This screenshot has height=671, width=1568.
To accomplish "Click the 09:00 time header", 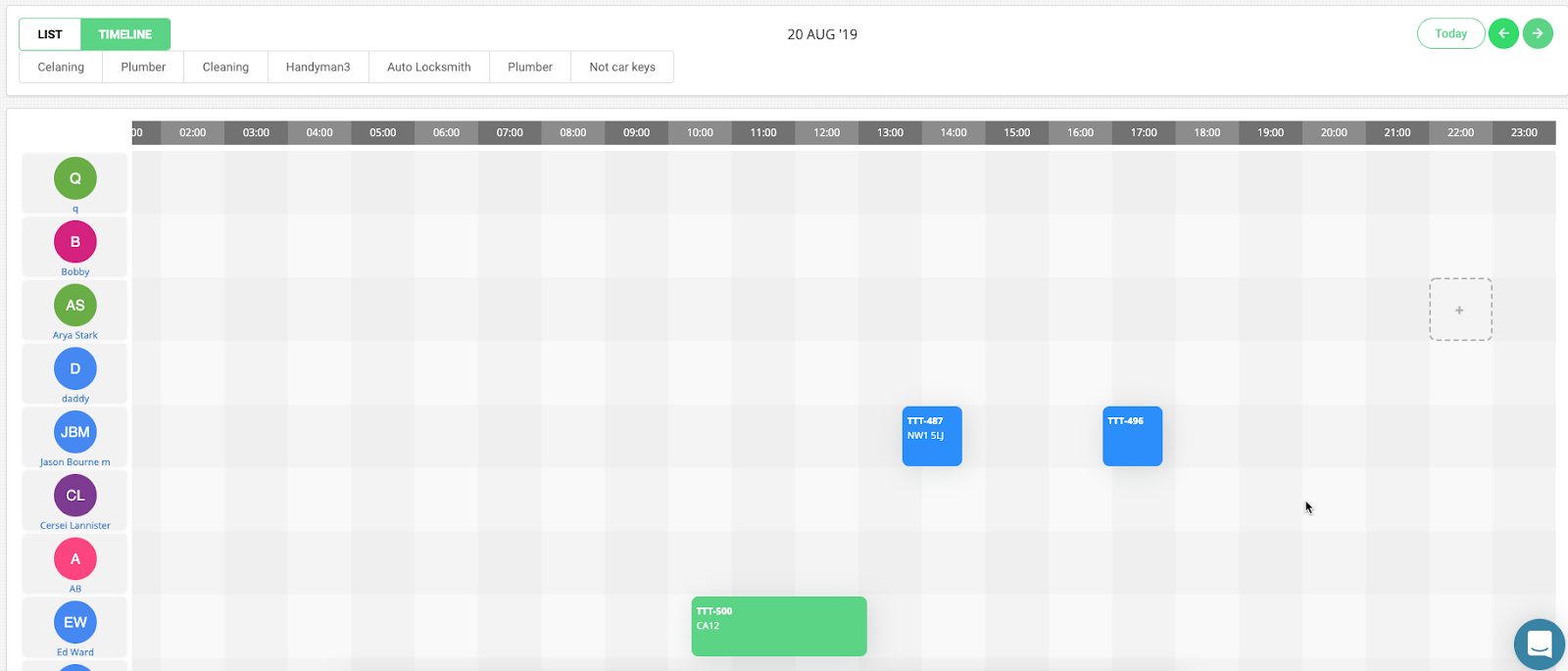I will [636, 132].
